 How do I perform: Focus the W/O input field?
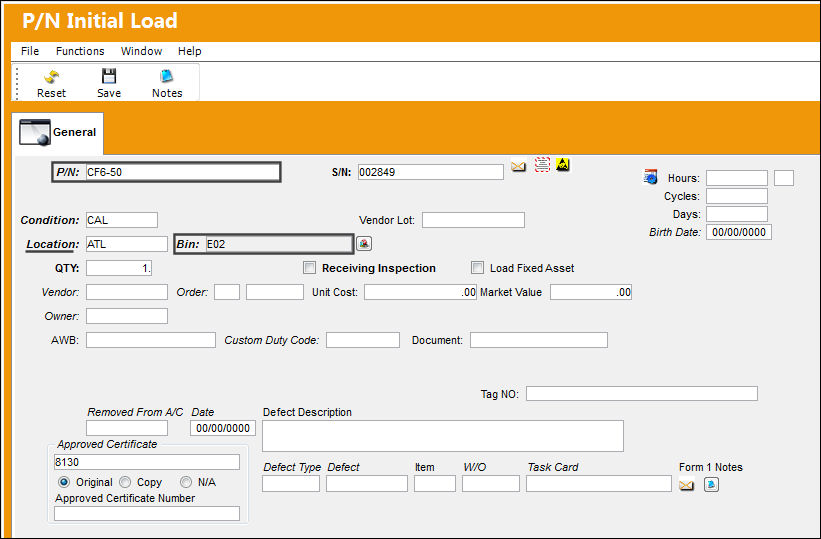[x=491, y=483]
